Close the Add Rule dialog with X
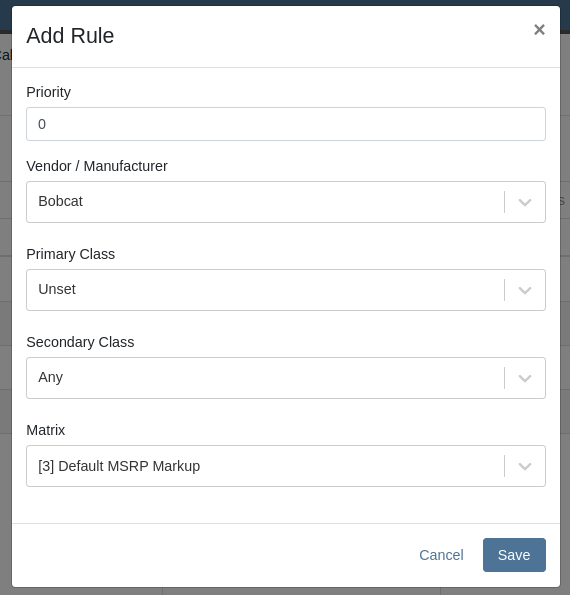The width and height of the screenshot is (570, 595). click(539, 30)
